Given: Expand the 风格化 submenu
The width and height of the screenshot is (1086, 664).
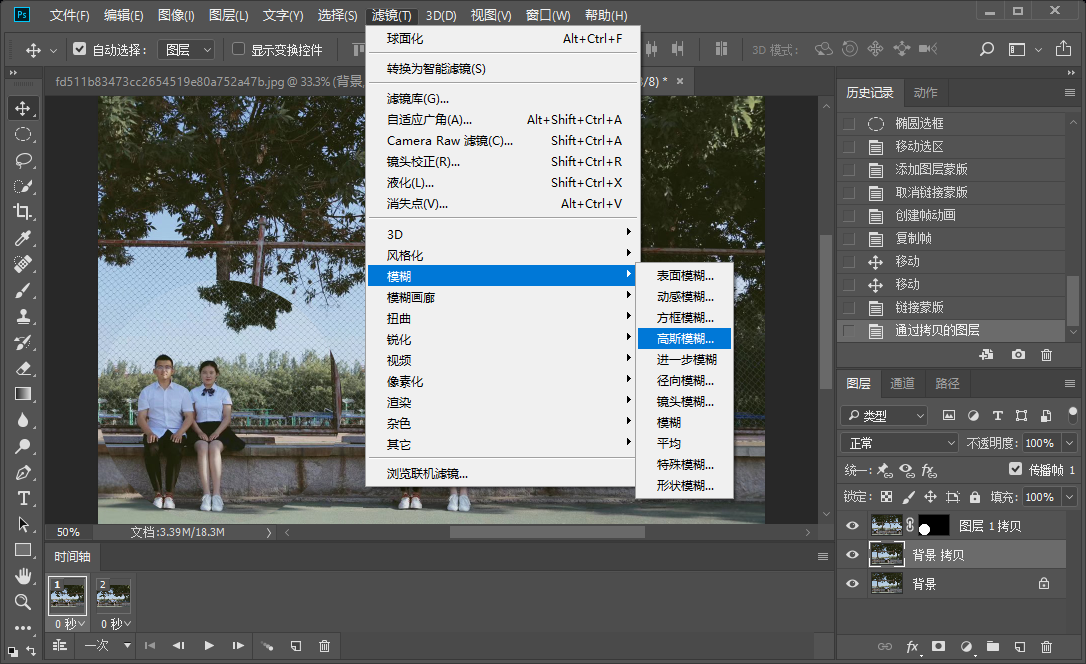Looking at the screenshot, I should click(501, 255).
